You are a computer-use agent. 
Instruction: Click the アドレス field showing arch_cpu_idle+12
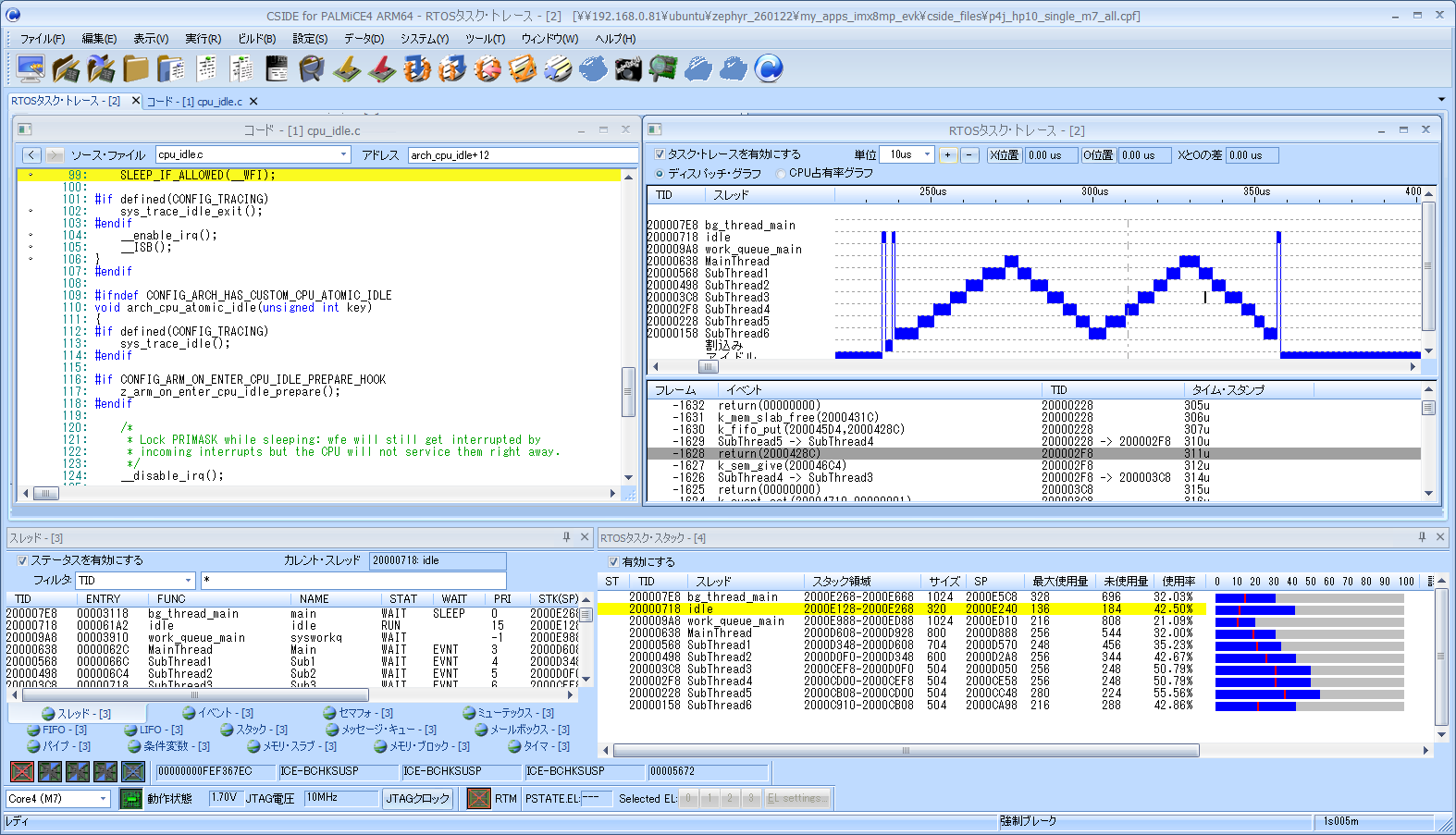click(x=522, y=155)
